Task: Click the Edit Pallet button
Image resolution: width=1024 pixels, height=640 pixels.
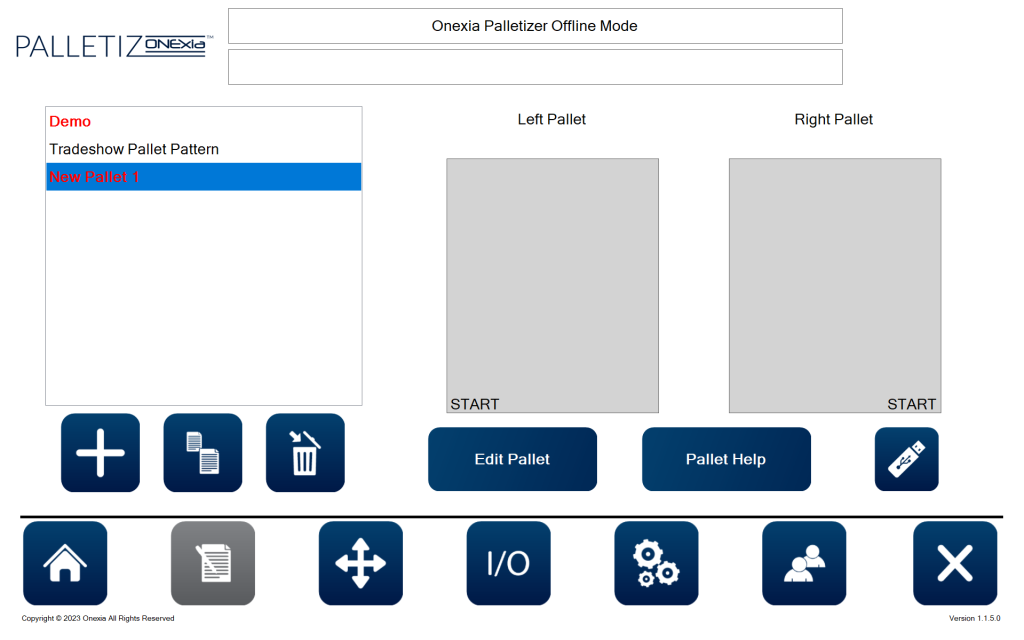Action: (512, 459)
